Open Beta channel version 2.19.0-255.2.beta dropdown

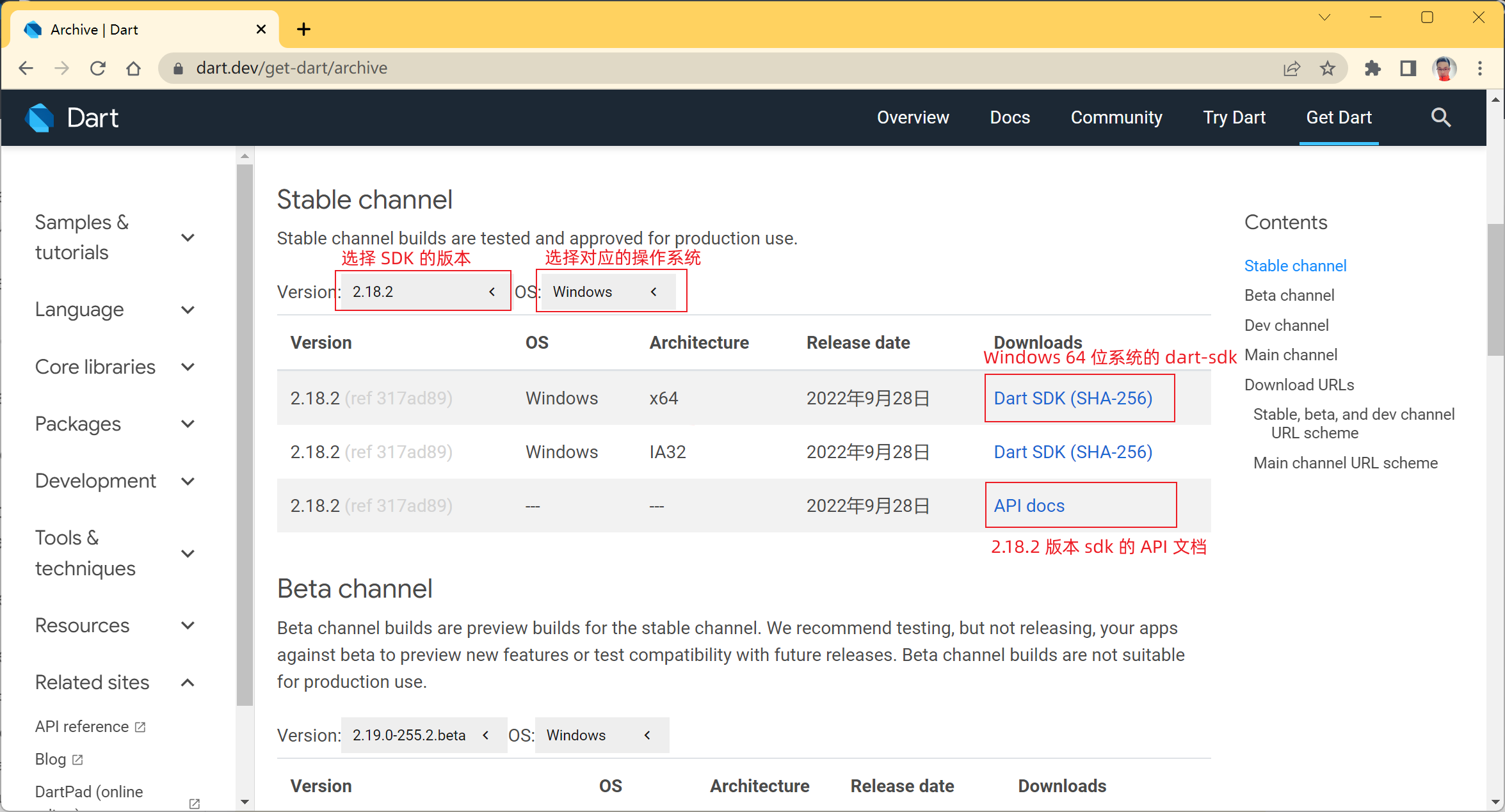coord(424,735)
